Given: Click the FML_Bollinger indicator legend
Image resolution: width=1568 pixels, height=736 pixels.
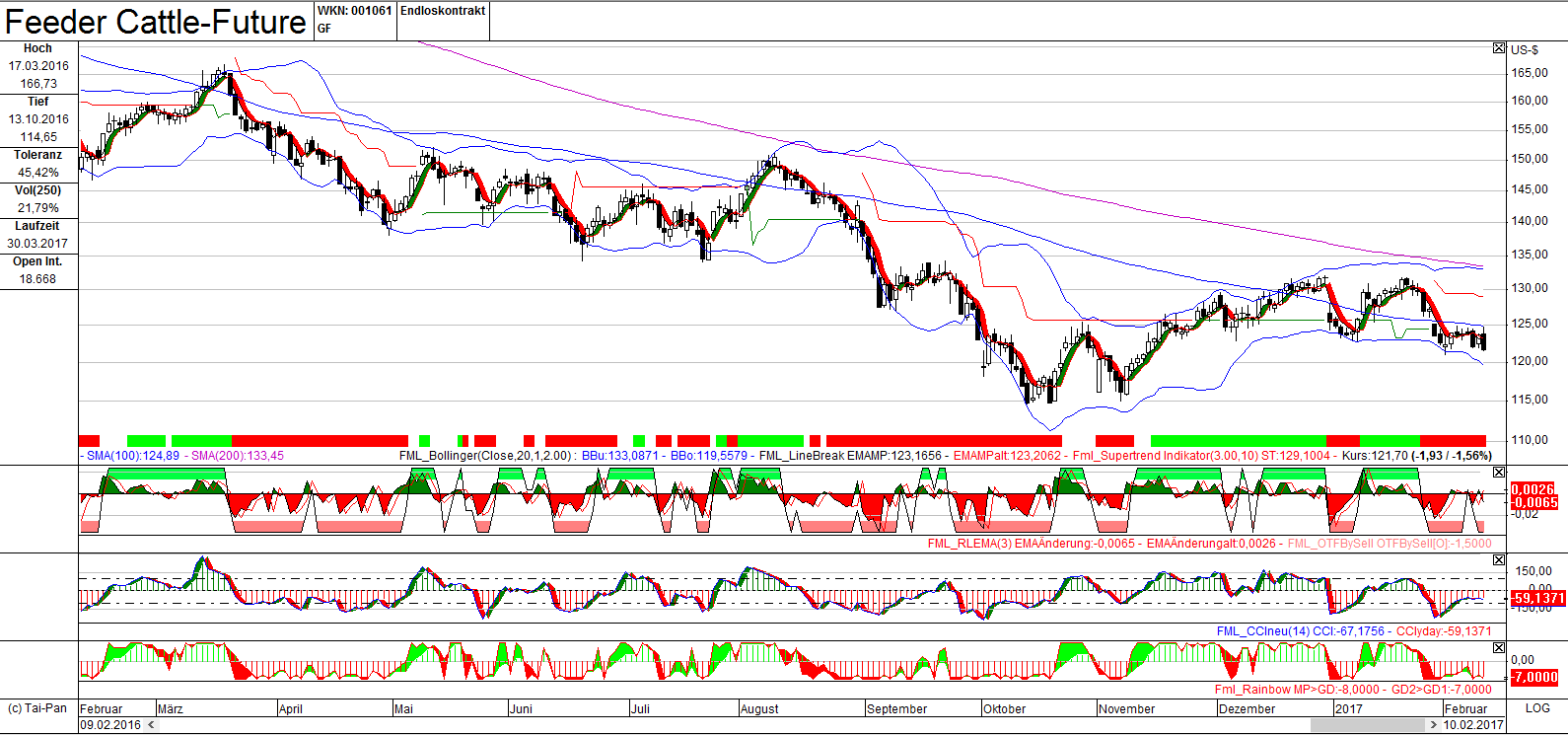Looking at the screenshot, I should pyautogui.click(x=486, y=456).
